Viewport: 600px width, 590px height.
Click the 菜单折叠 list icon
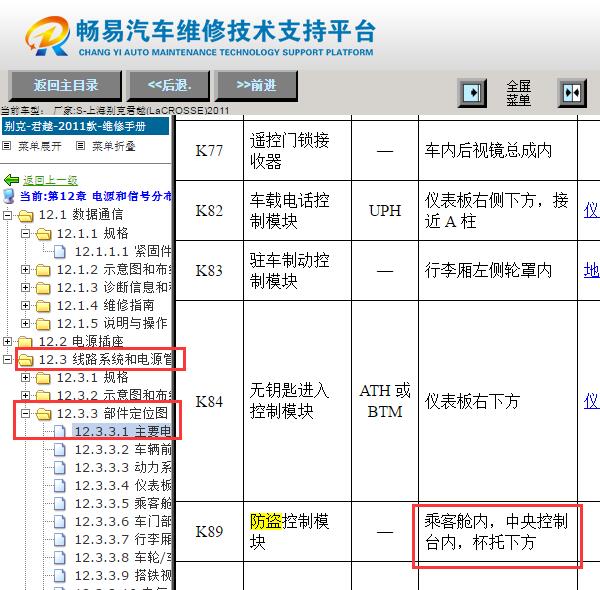(x=80, y=146)
